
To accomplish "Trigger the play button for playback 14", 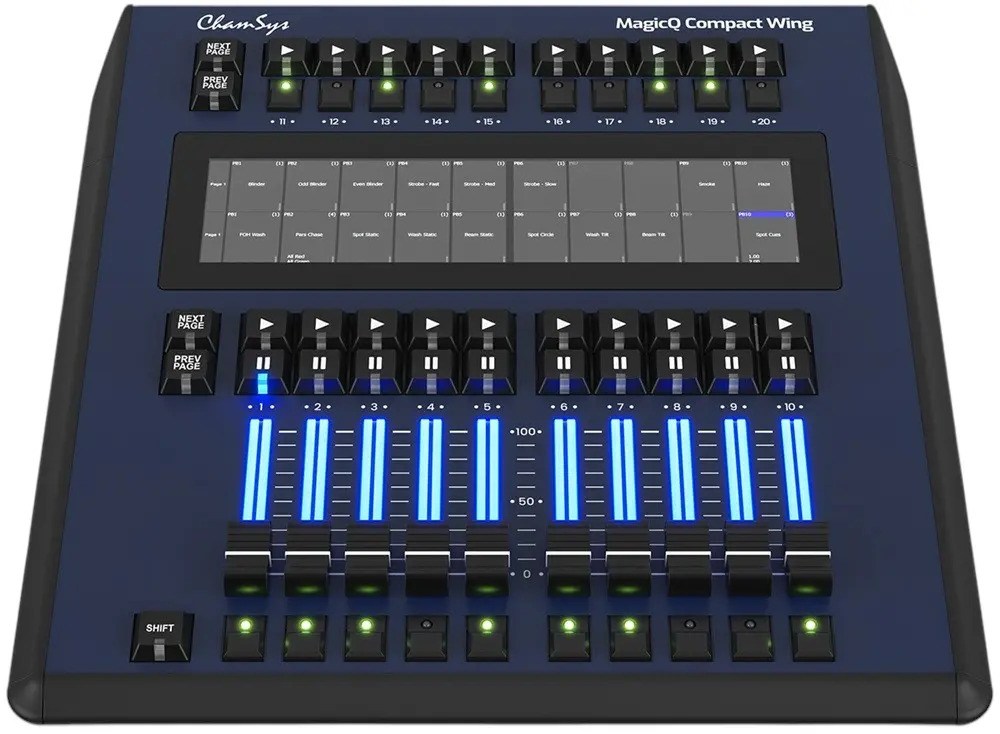I will (438, 58).
